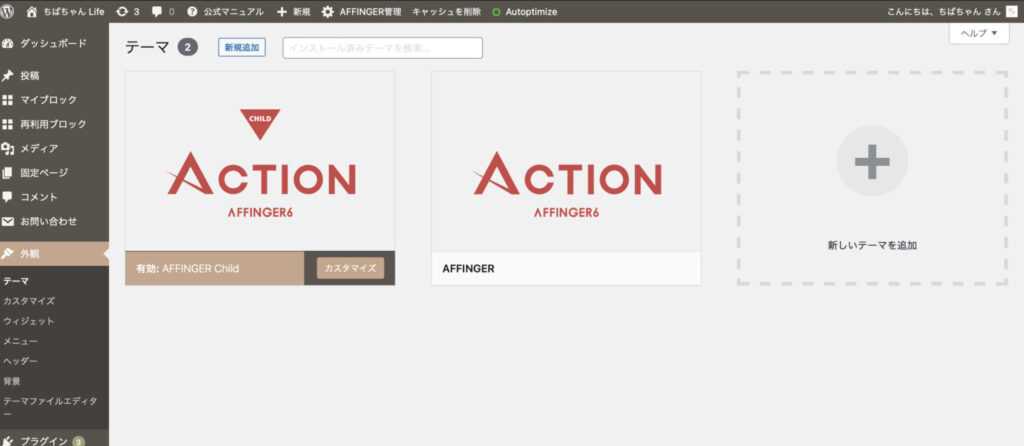Select テーマ submenu item
Viewport: 1024px width, 446px height.
16,281
